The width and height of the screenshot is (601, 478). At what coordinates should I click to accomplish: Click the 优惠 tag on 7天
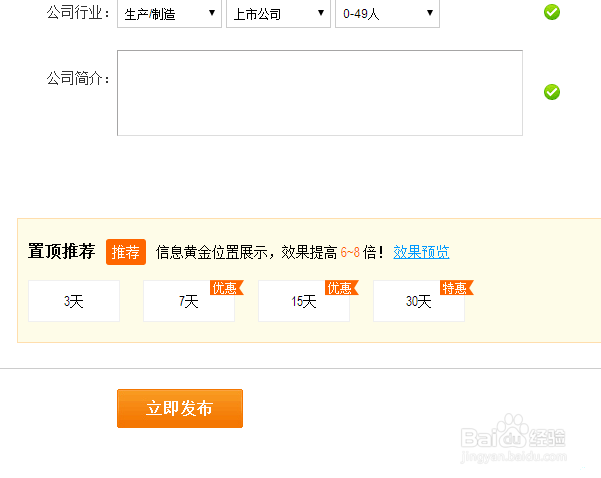click(226, 287)
